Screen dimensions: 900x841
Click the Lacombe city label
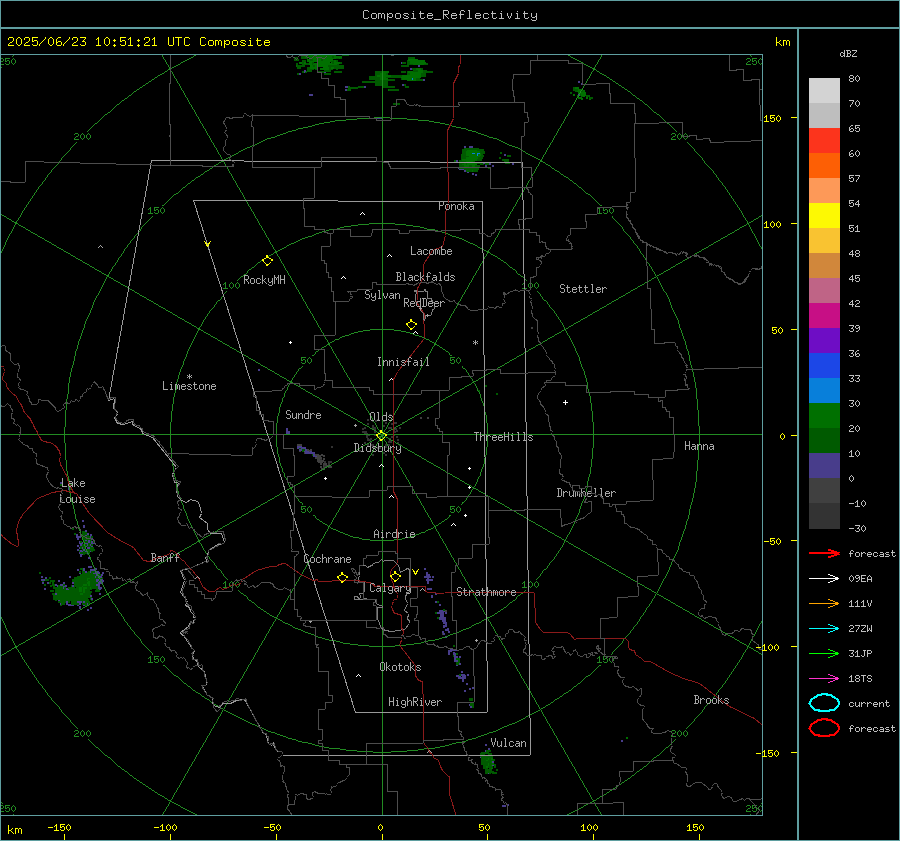(431, 251)
